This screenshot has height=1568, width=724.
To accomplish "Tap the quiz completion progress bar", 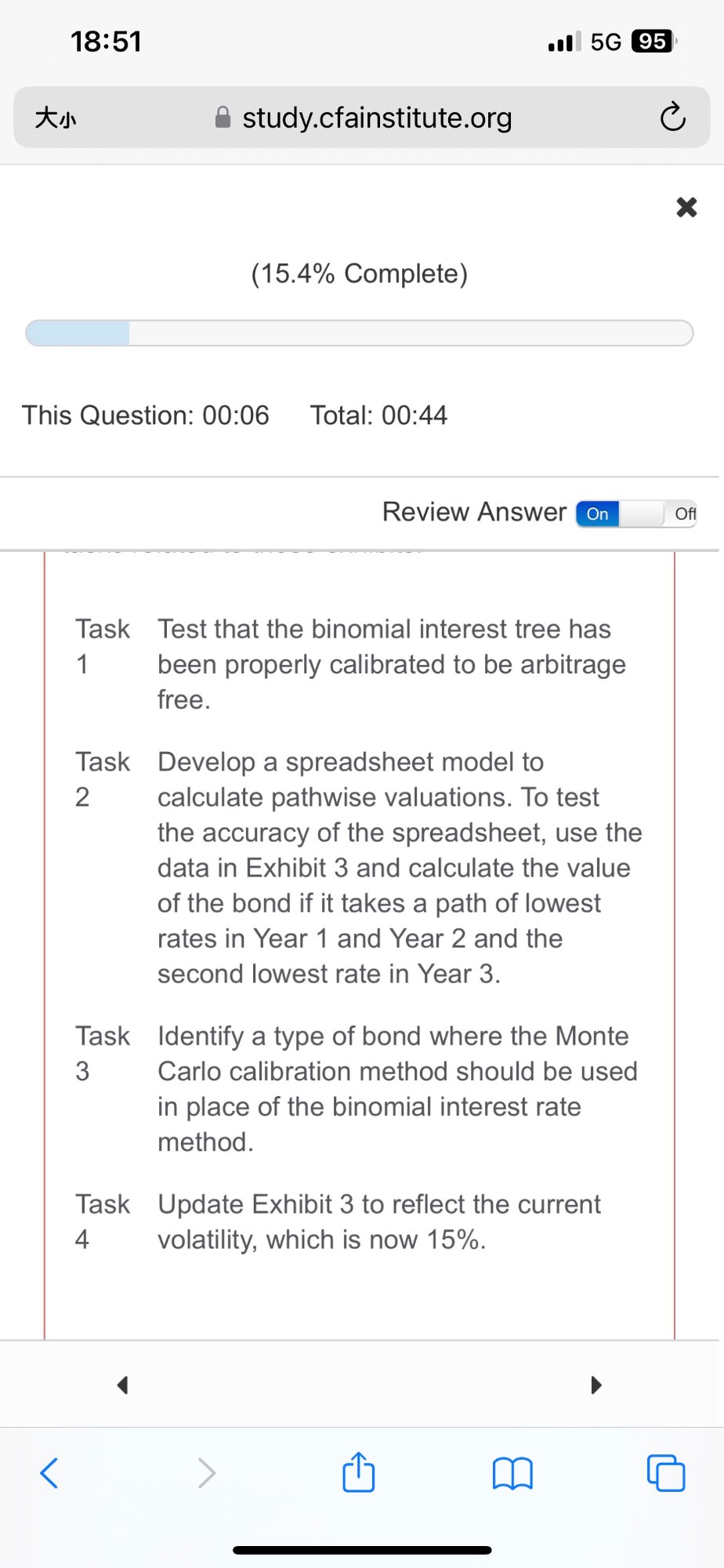I will pos(360,333).
